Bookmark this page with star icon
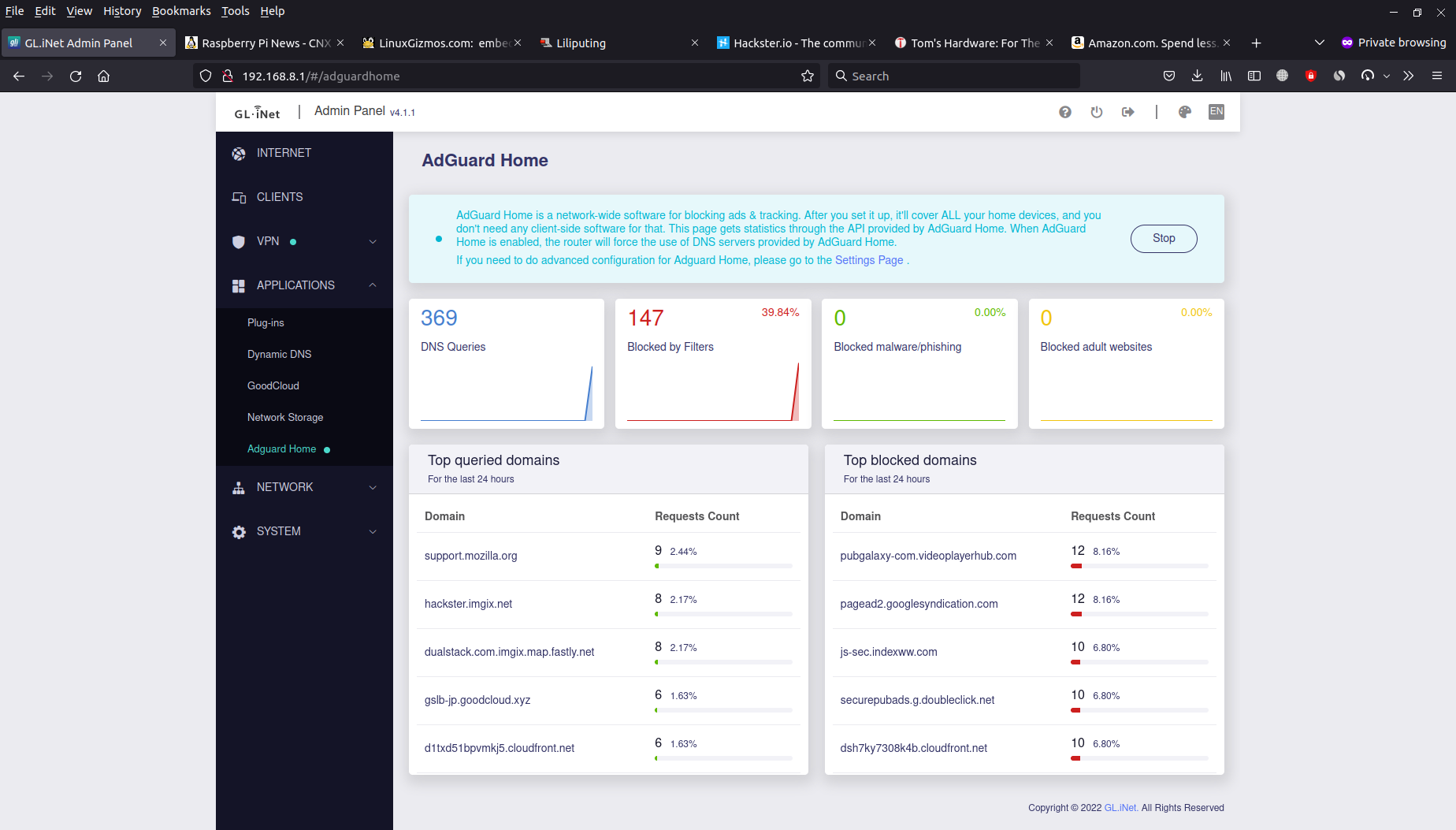The image size is (1456, 830). click(808, 76)
